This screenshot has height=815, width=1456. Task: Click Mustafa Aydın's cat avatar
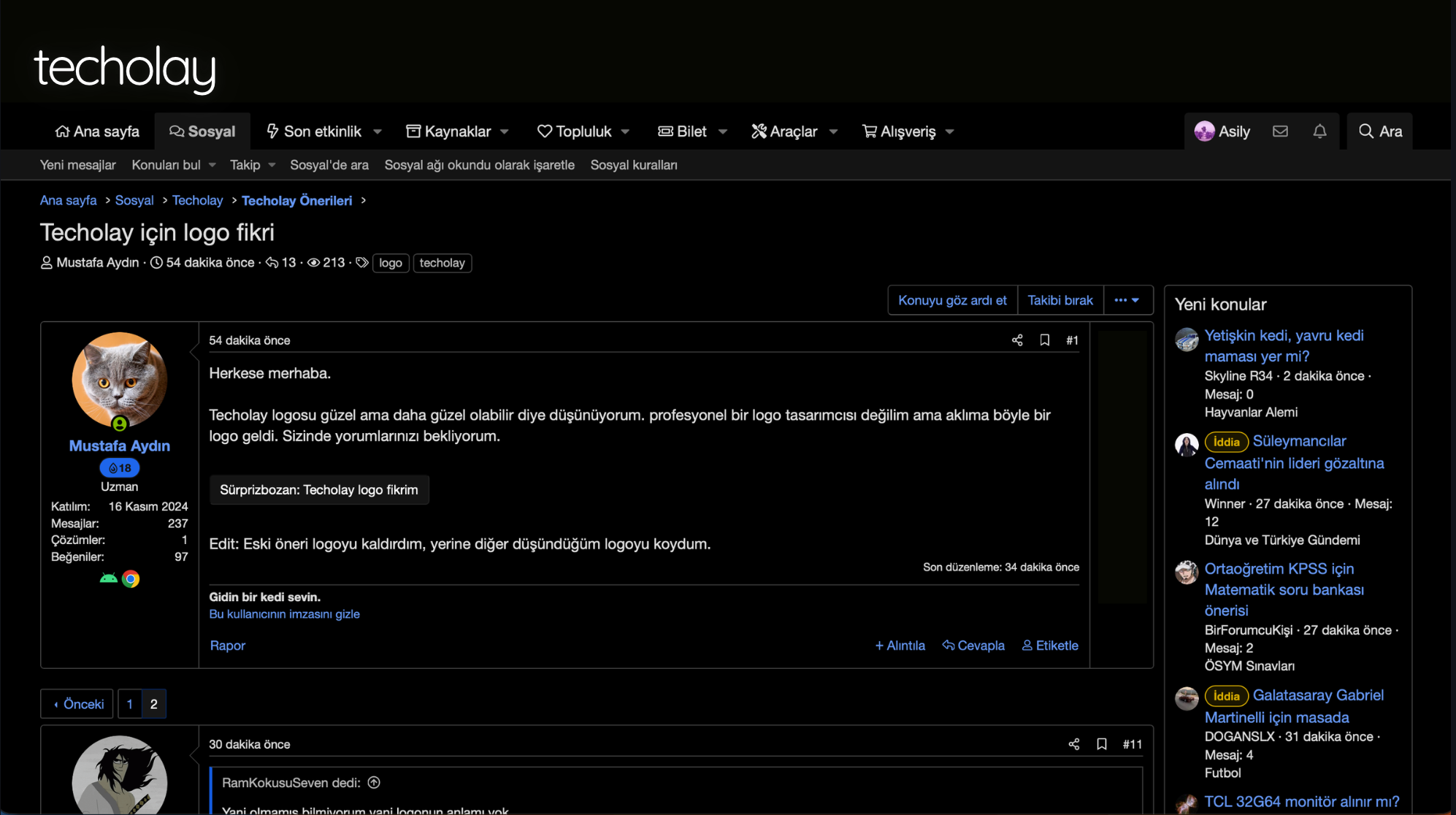(x=120, y=380)
